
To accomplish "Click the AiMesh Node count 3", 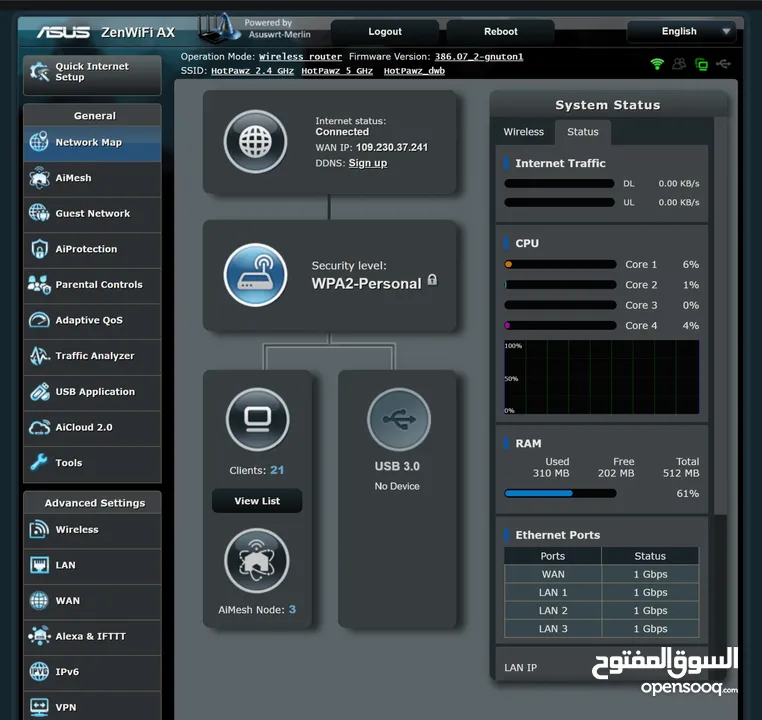I will tap(292, 609).
